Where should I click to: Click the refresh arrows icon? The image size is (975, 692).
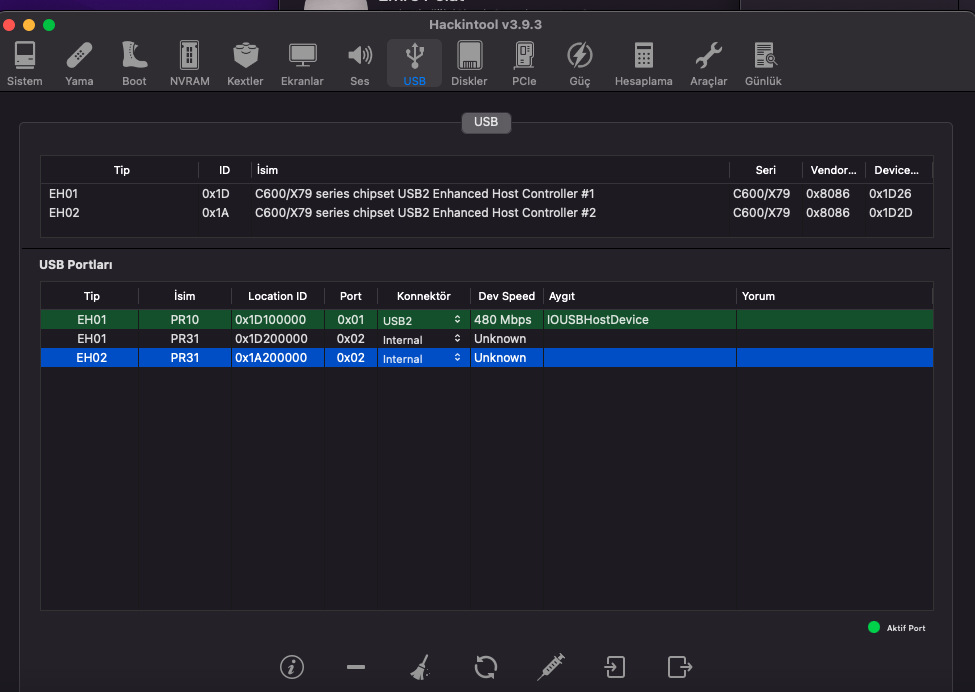[x=486, y=667]
